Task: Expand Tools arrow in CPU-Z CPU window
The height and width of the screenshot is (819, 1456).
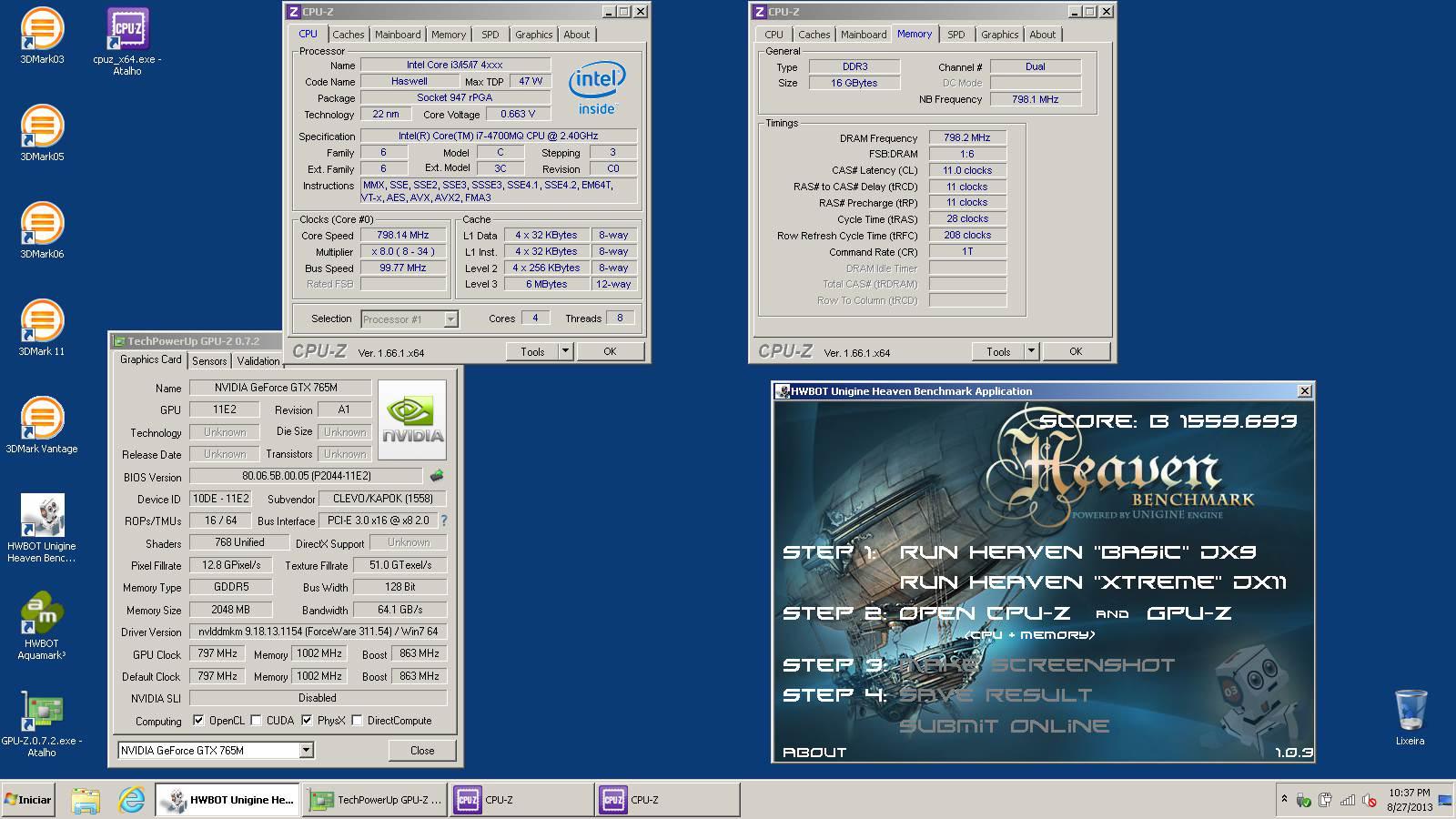Action: point(565,351)
